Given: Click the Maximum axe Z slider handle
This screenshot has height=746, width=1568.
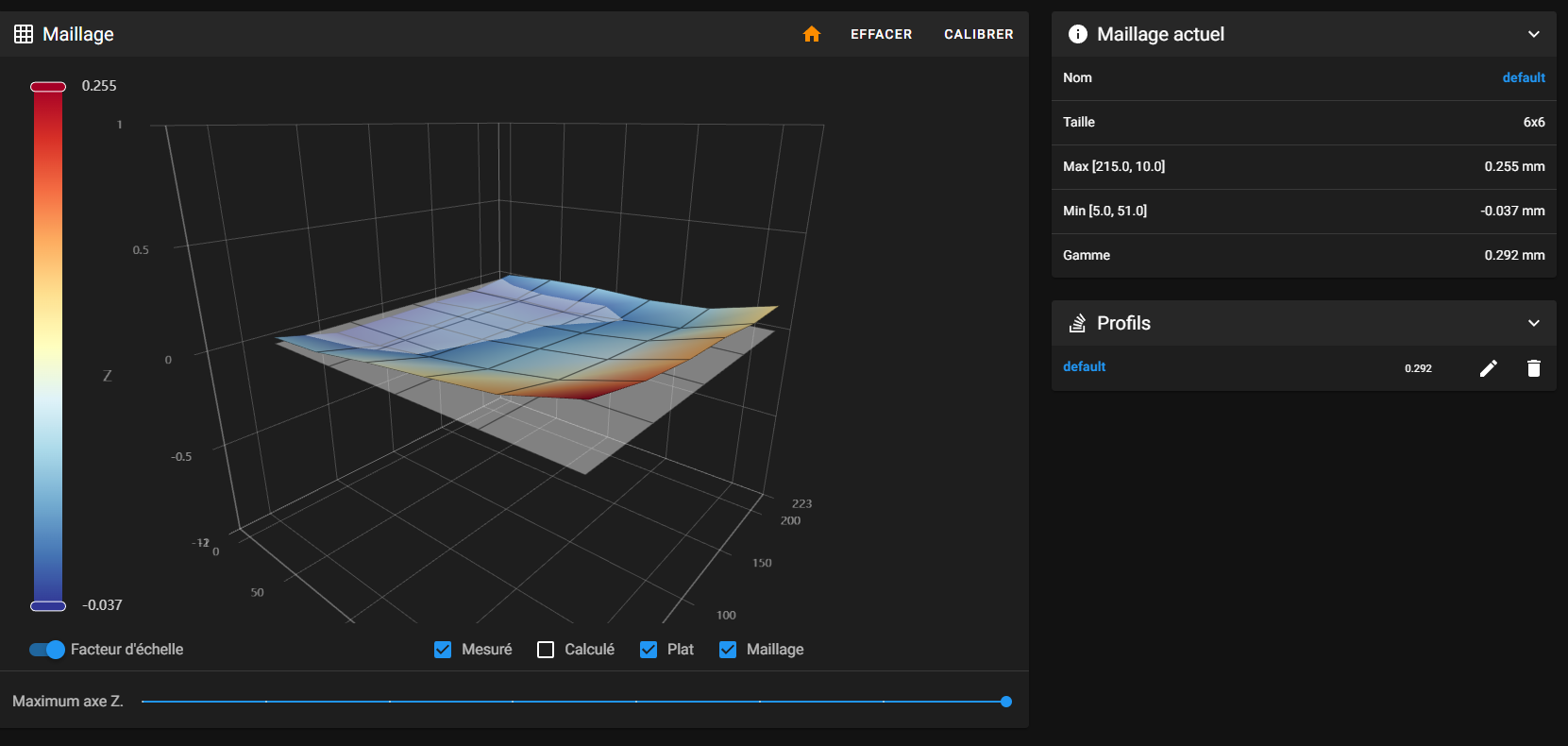Looking at the screenshot, I should click(x=1006, y=702).
